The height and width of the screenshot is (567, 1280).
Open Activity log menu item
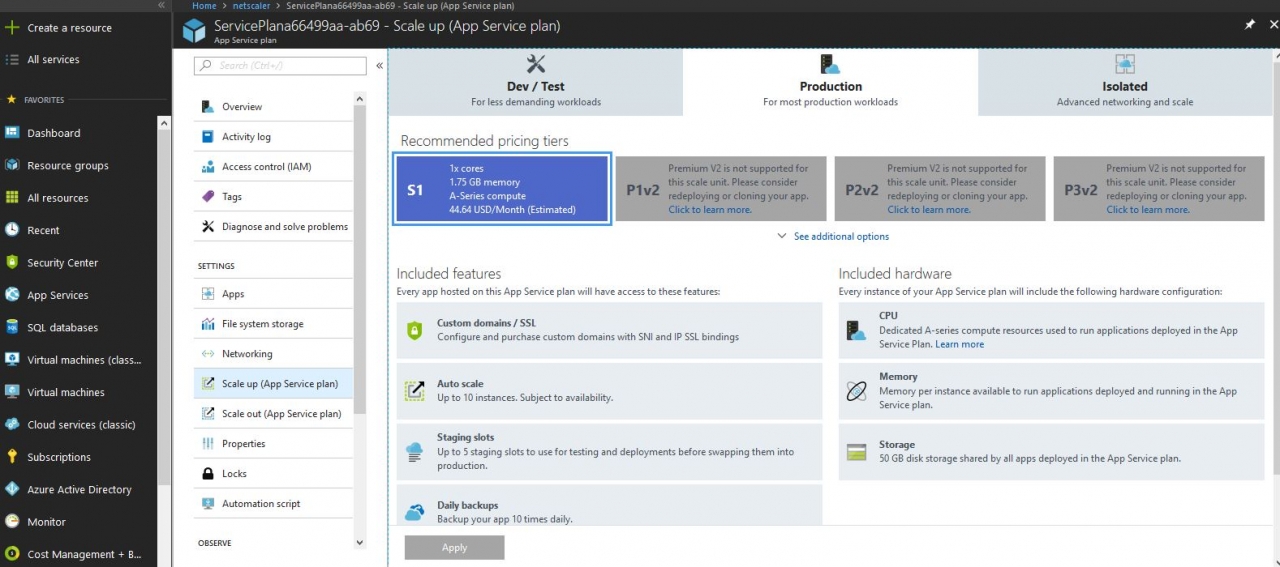pos(273,137)
